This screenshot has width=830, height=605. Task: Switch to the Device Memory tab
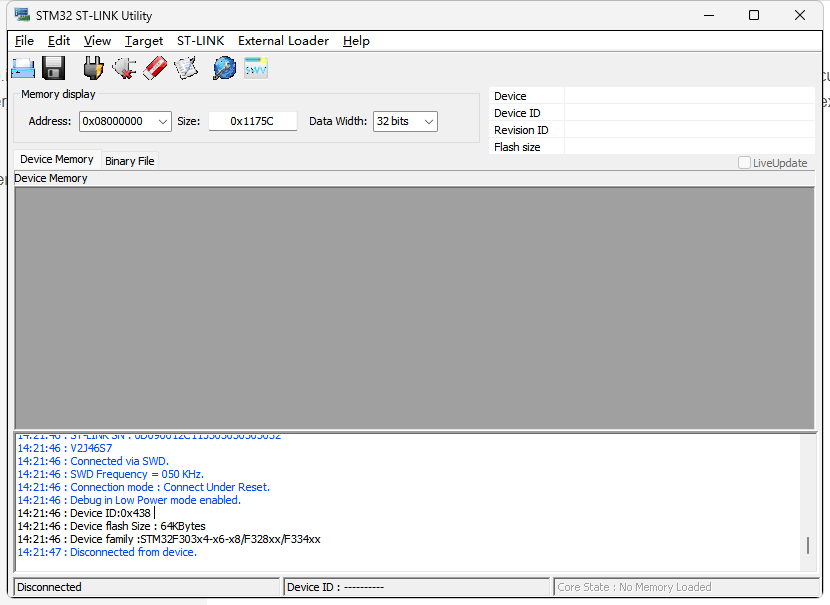(x=57, y=159)
